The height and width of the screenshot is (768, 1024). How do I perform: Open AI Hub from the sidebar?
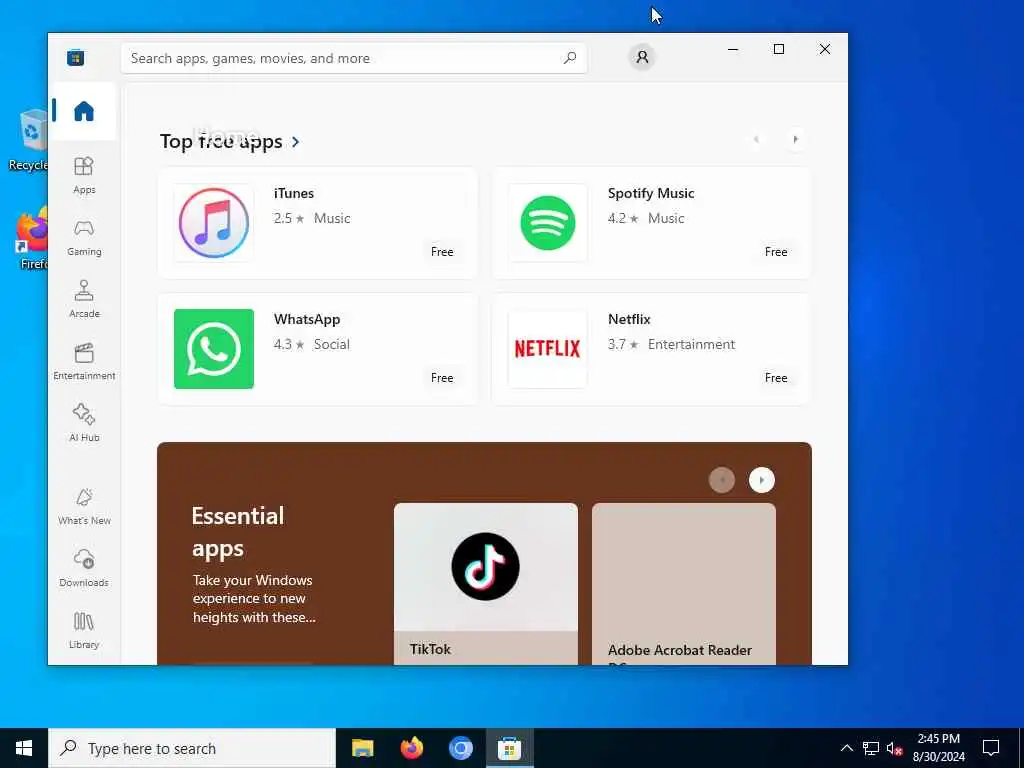84,423
